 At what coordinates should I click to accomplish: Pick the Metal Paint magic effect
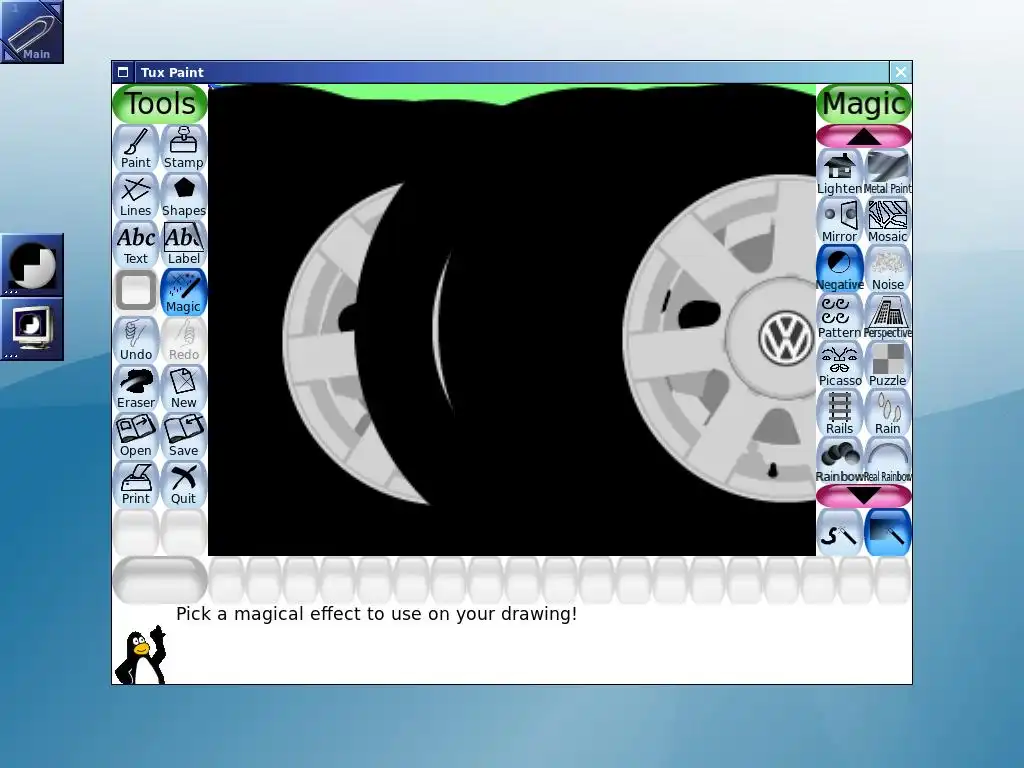click(x=888, y=172)
